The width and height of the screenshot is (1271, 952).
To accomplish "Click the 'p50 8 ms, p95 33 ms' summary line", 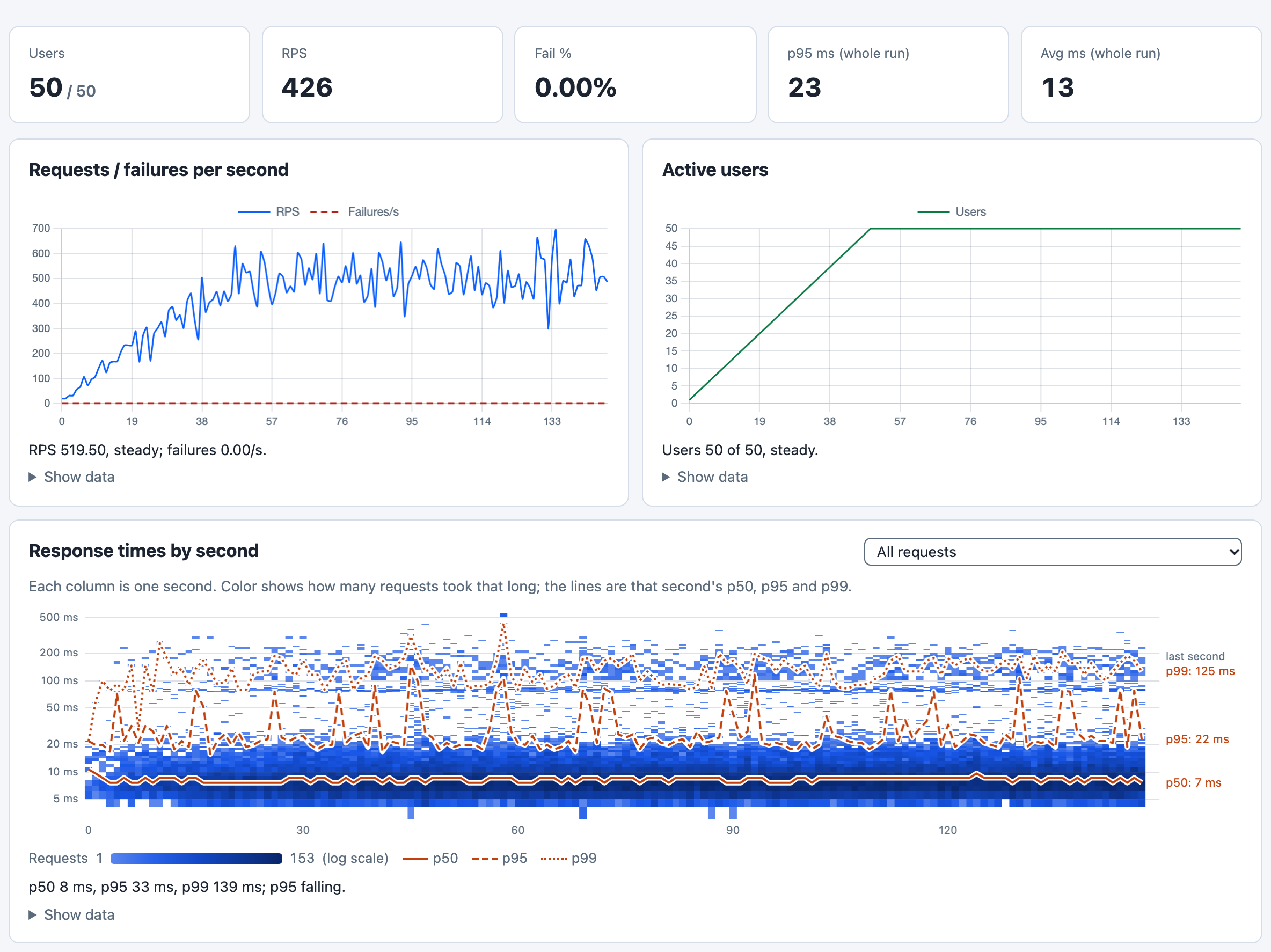I will point(187,887).
